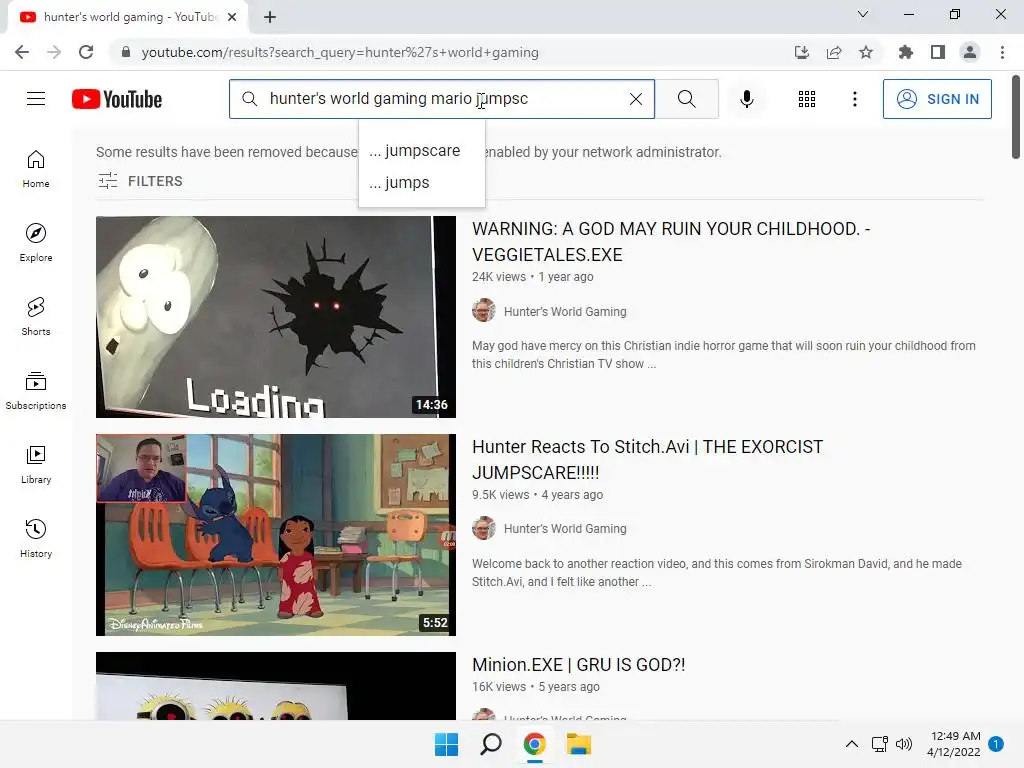The width and height of the screenshot is (1024, 768).
Task: Click channel name under the Stitch.Avi video
Action: 565,528
